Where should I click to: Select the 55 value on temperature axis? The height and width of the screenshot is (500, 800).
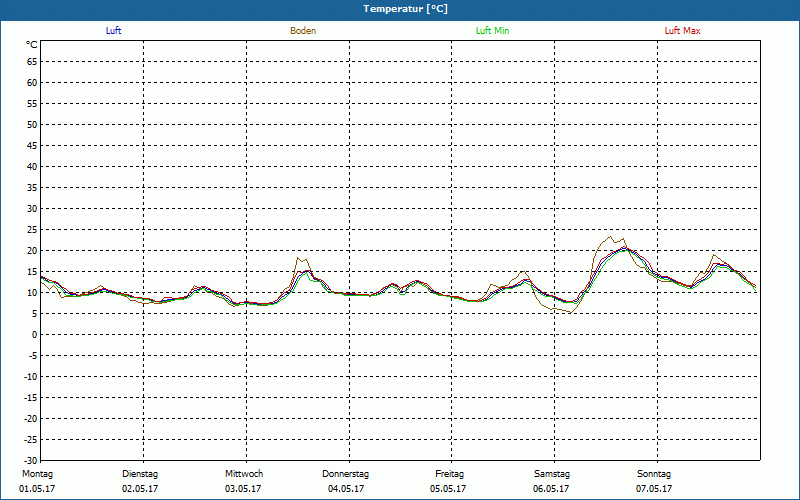tap(32, 104)
